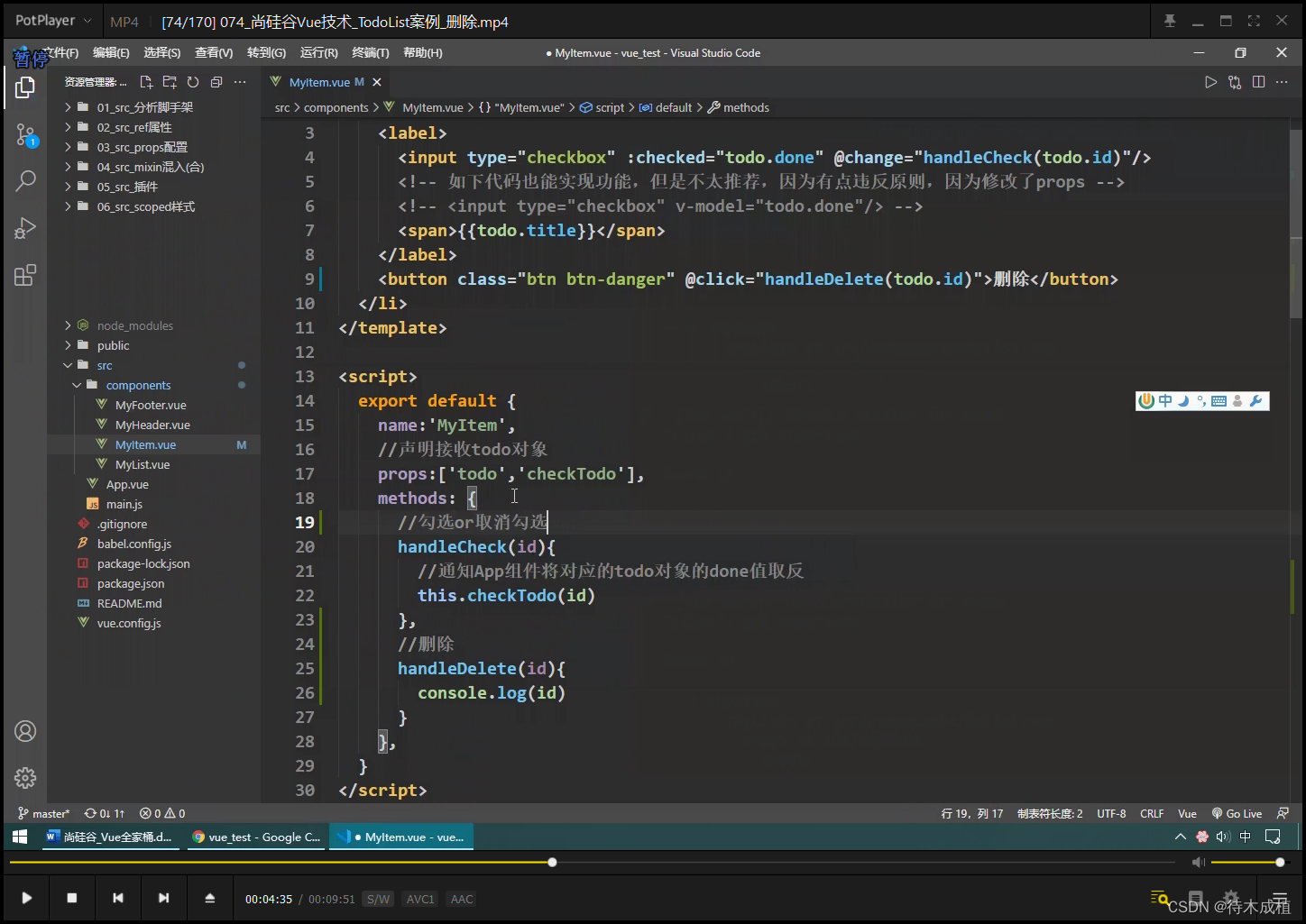Open the 编辑(E) menu
Viewport: 1306px width, 924px height.
[x=111, y=53]
